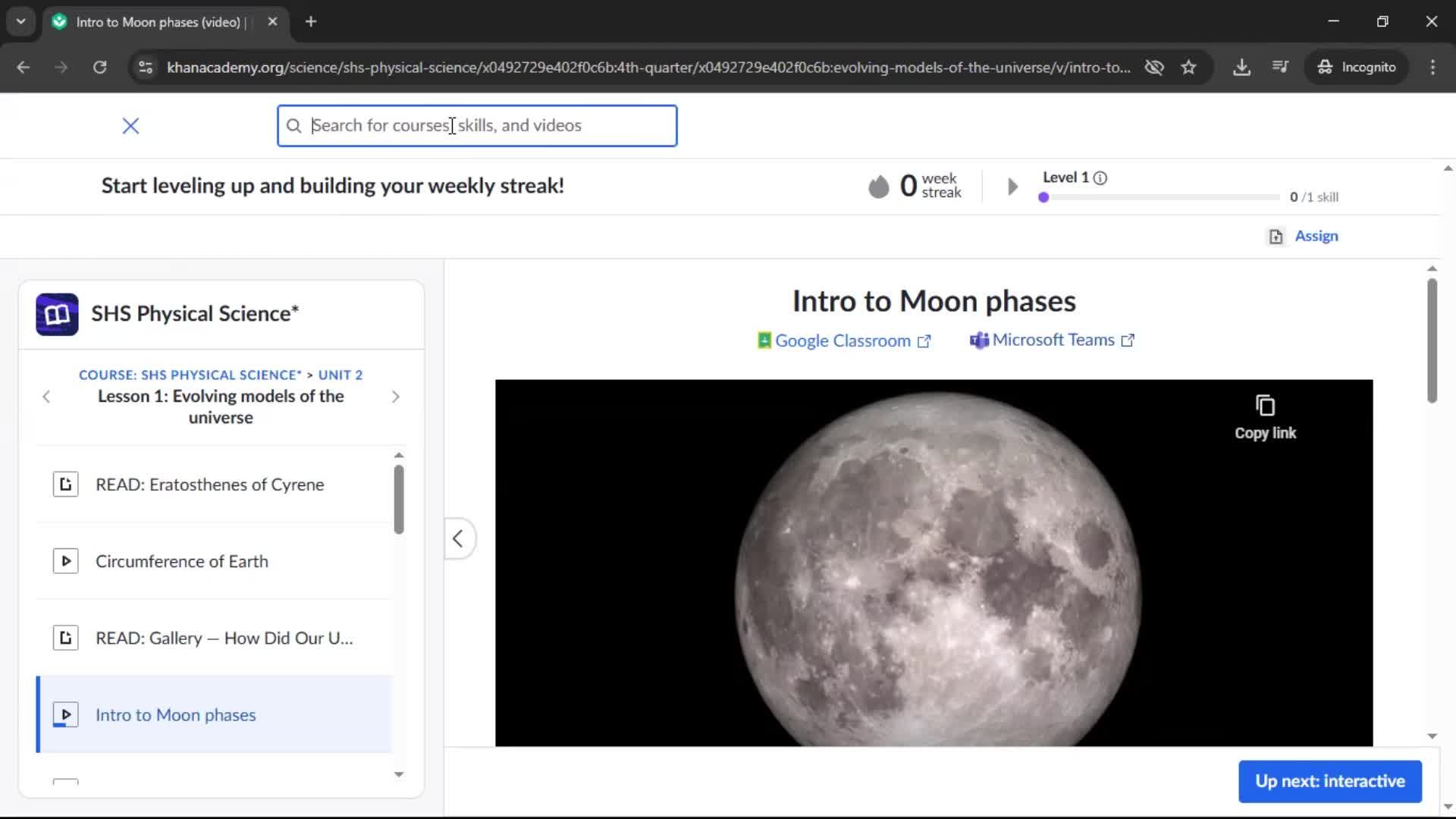
Task: Click the Incognito profile button
Action: (x=1357, y=67)
